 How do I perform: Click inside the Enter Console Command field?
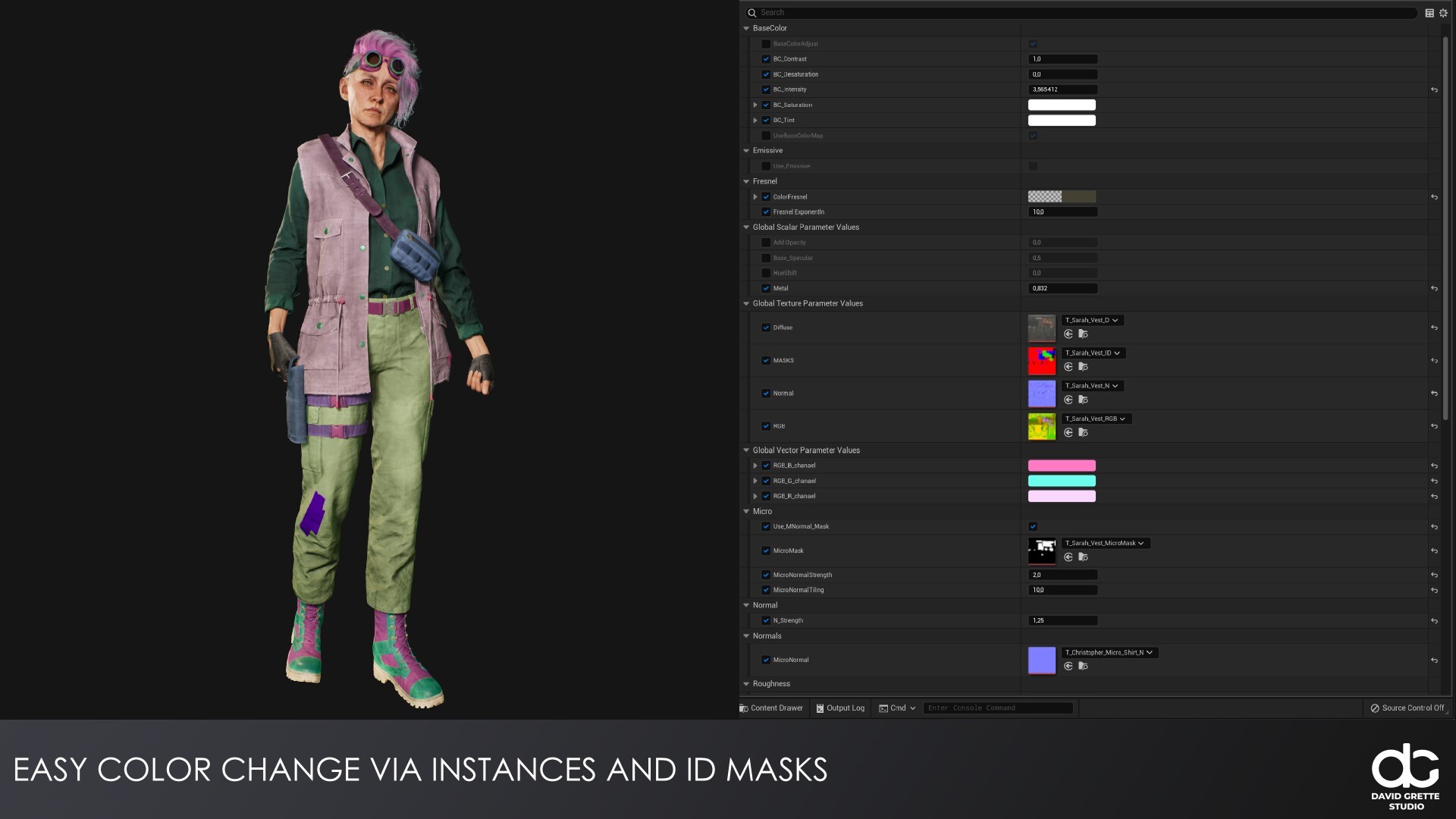pyautogui.click(x=997, y=708)
